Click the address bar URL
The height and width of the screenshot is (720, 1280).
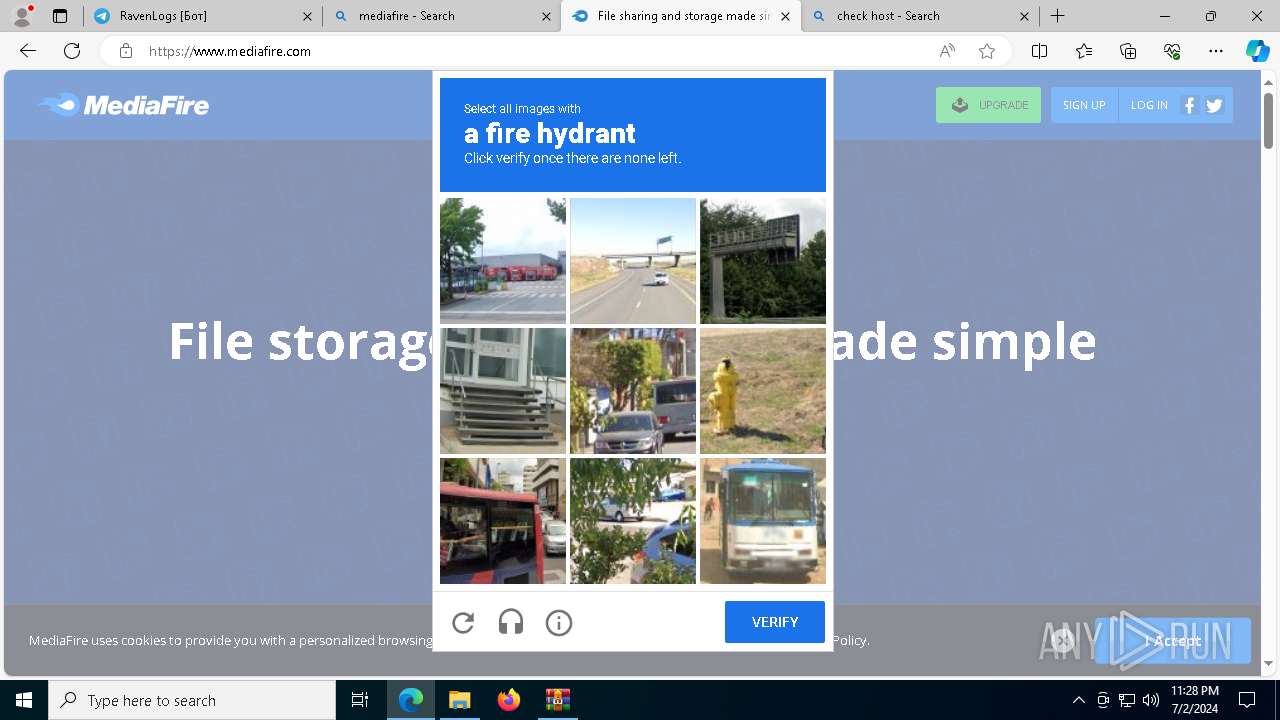tap(230, 51)
